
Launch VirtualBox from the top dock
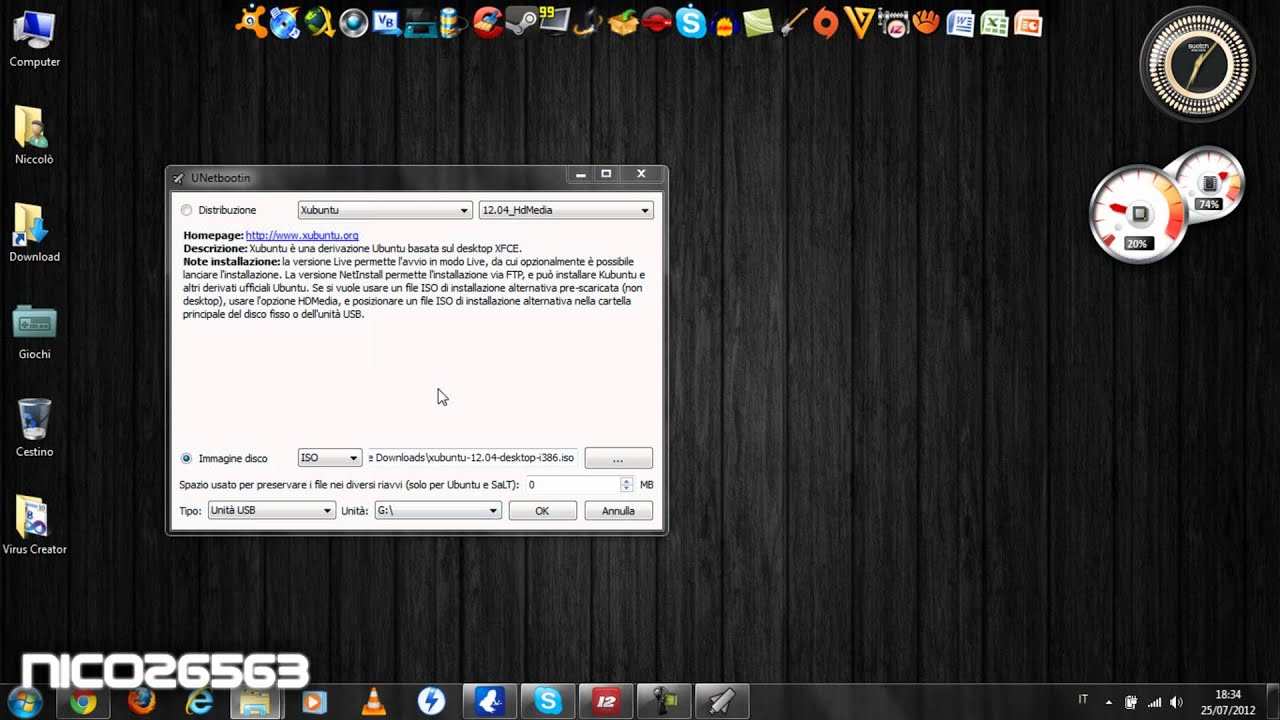387,22
